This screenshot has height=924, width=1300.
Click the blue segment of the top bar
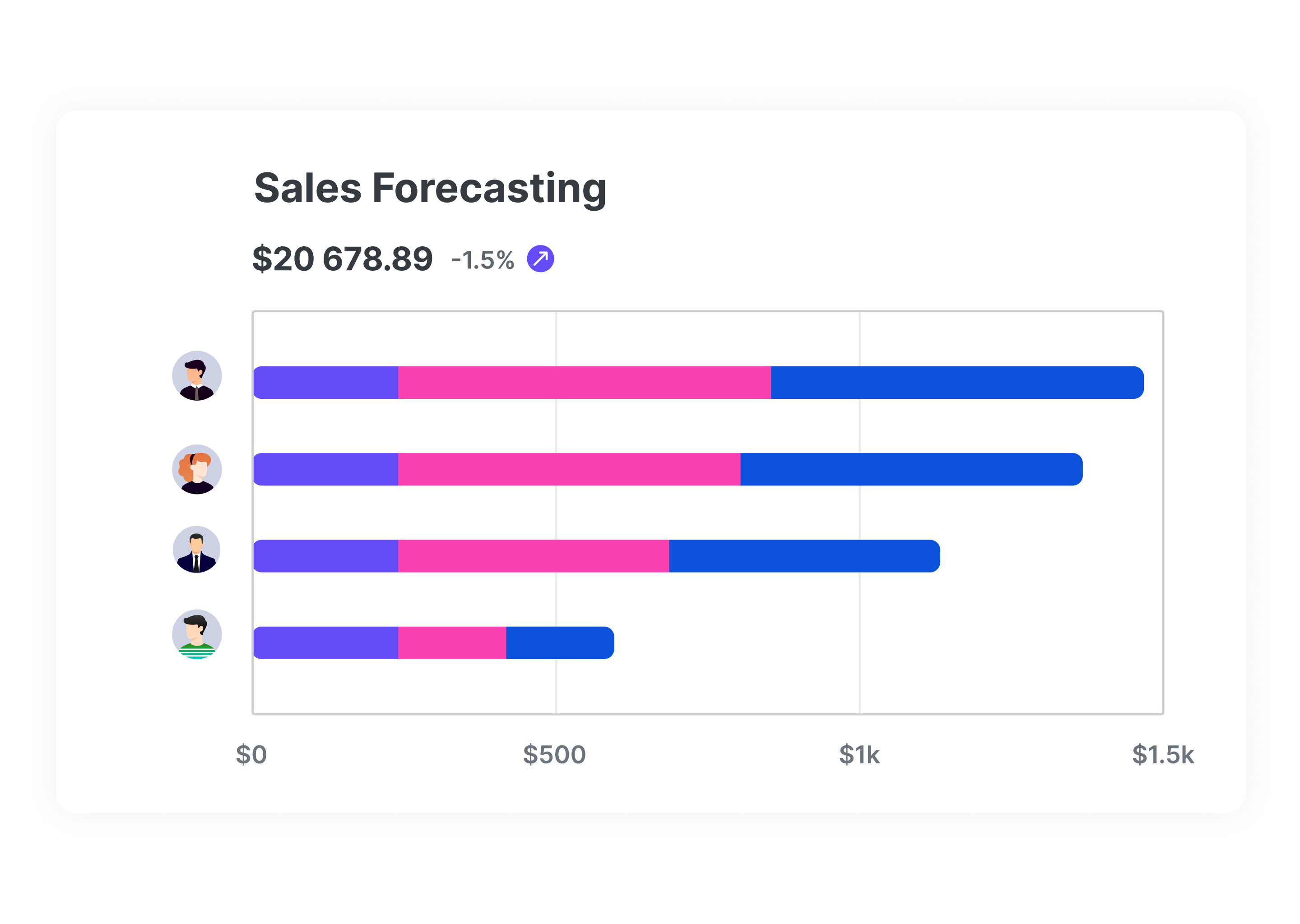coord(956,382)
